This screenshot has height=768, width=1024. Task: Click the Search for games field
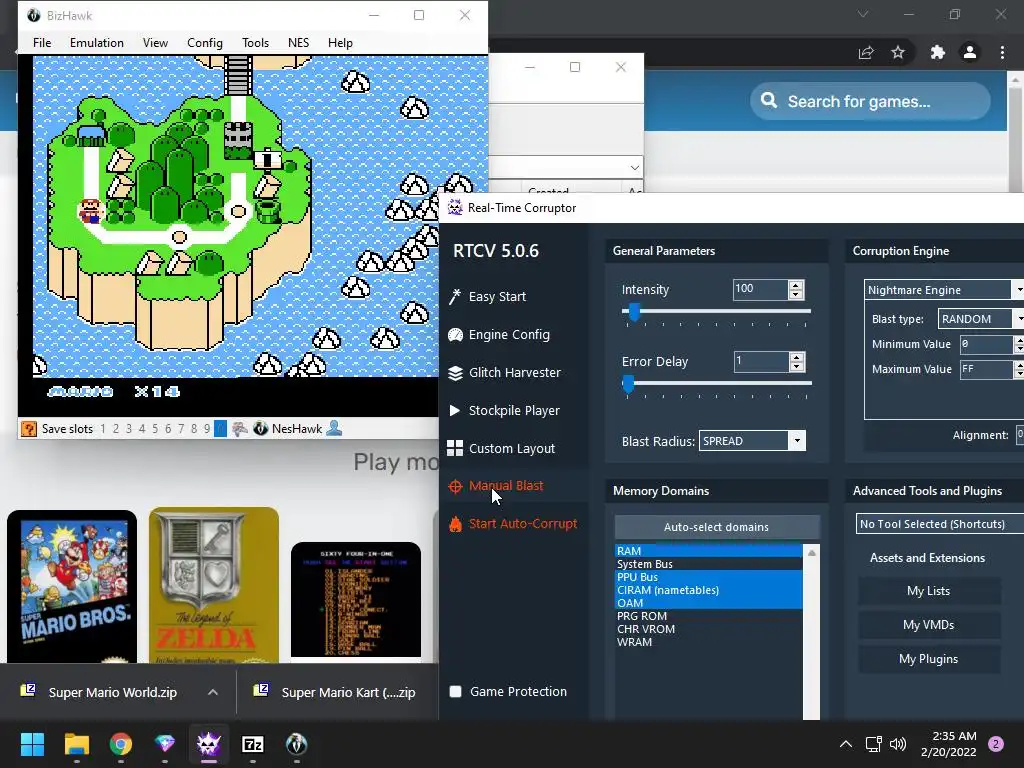point(870,101)
